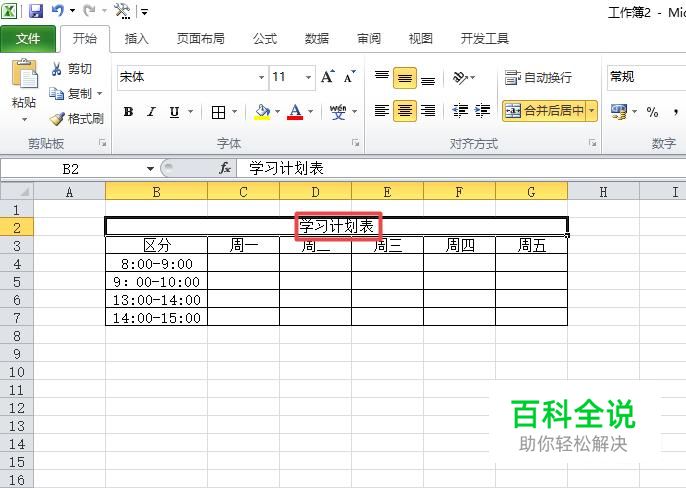Select column H header
The height and width of the screenshot is (488, 686).
pos(603,192)
